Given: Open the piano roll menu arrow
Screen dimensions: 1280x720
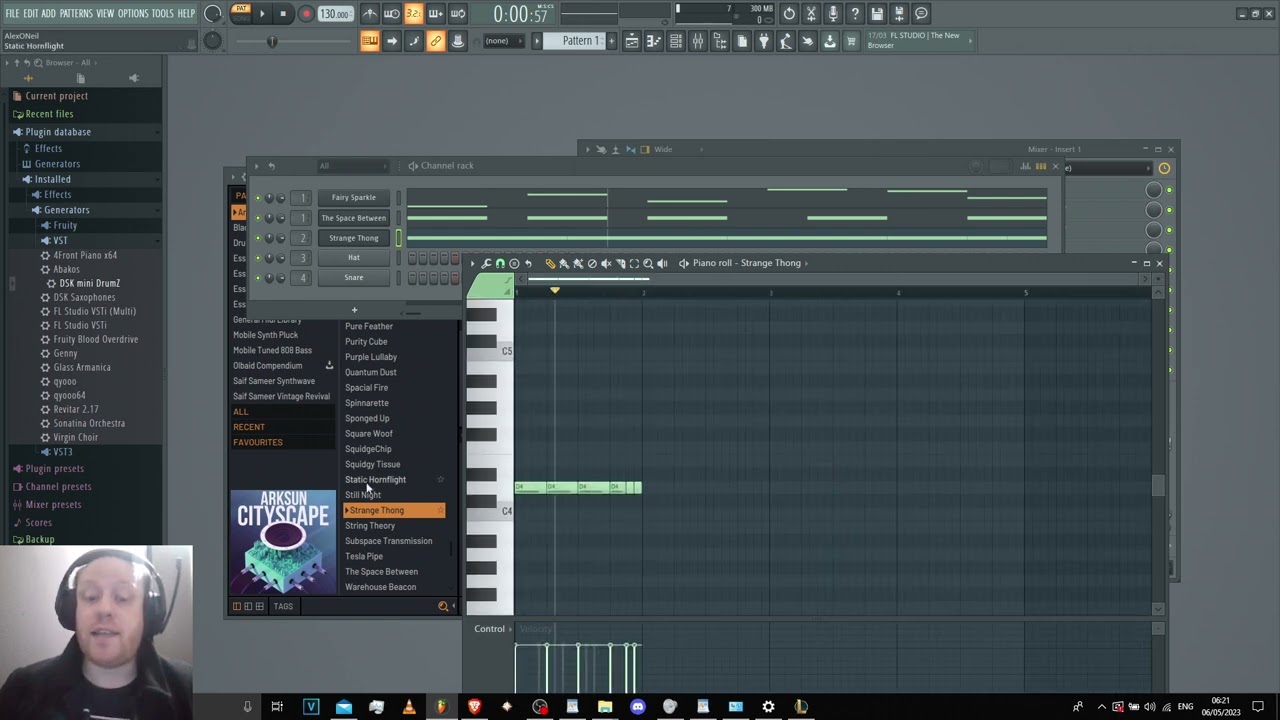Looking at the screenshot, I should pos(473,263).
